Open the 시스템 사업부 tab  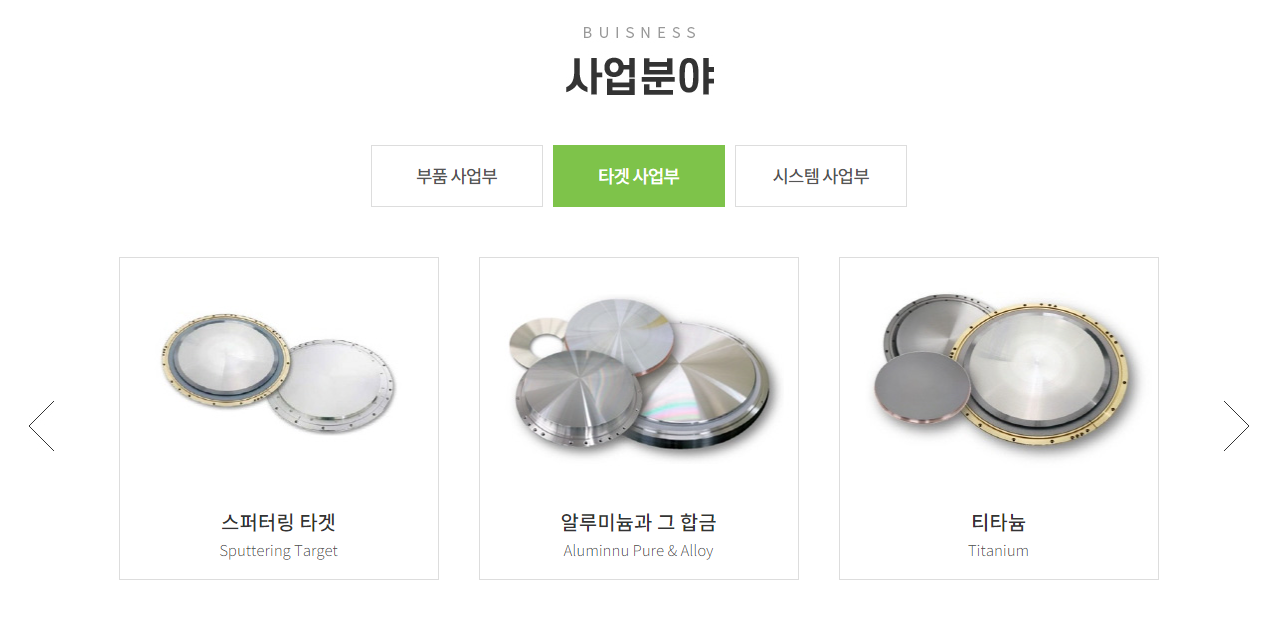(x=821, y=176)
